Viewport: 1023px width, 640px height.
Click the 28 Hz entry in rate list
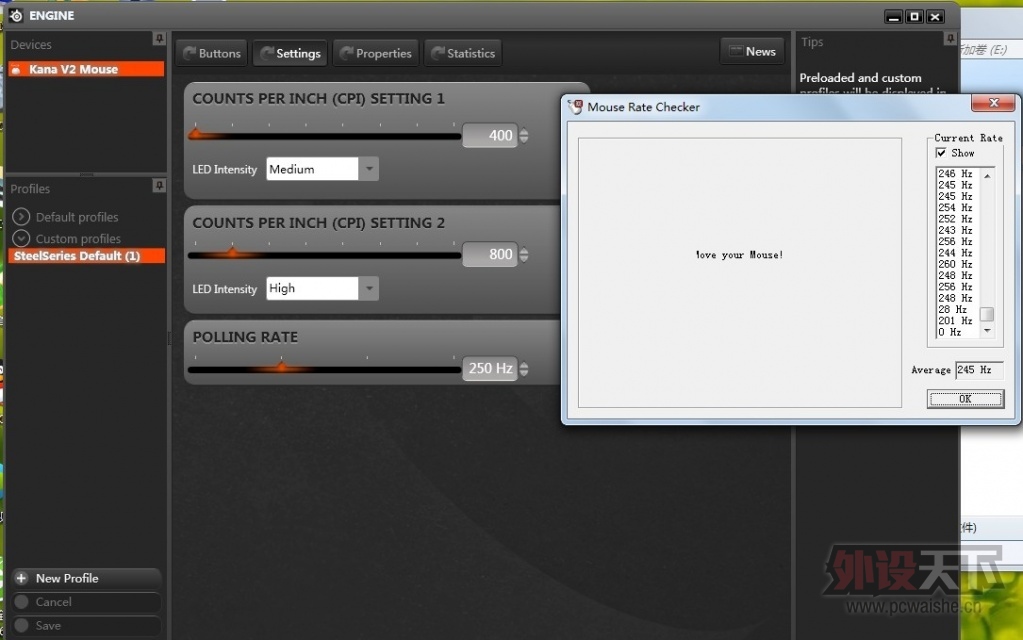[x=953, y=309]
